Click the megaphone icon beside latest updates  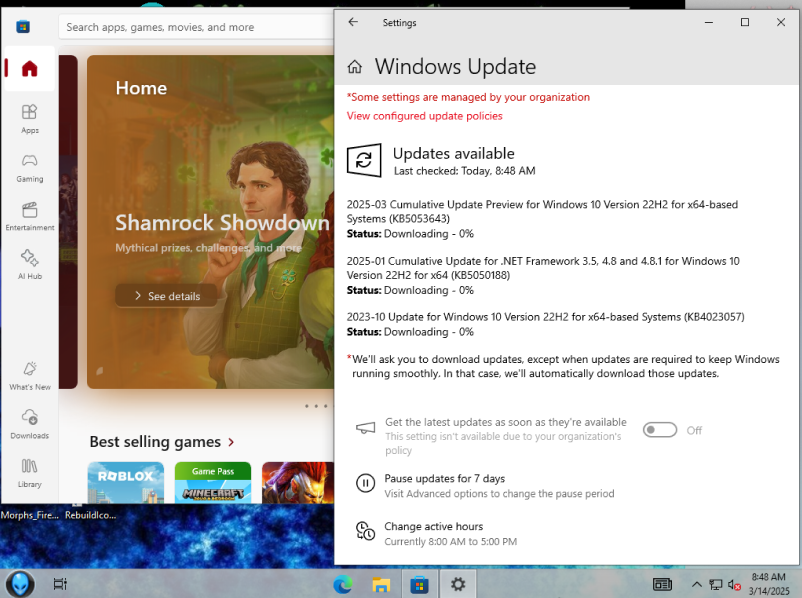[x=366, y=428]
